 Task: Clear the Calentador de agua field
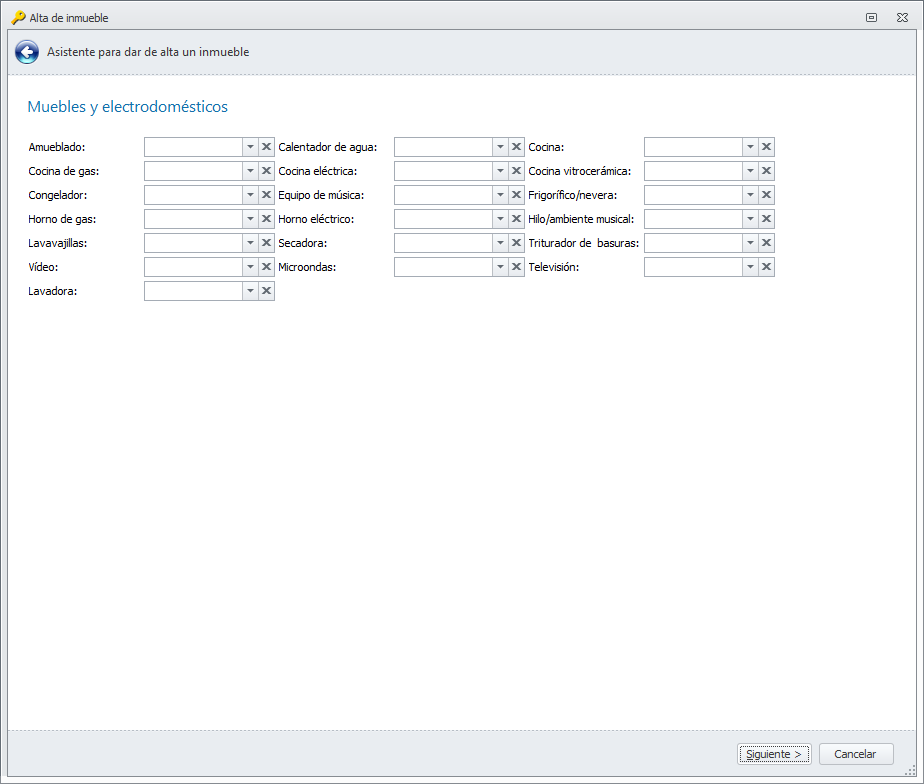516,147
